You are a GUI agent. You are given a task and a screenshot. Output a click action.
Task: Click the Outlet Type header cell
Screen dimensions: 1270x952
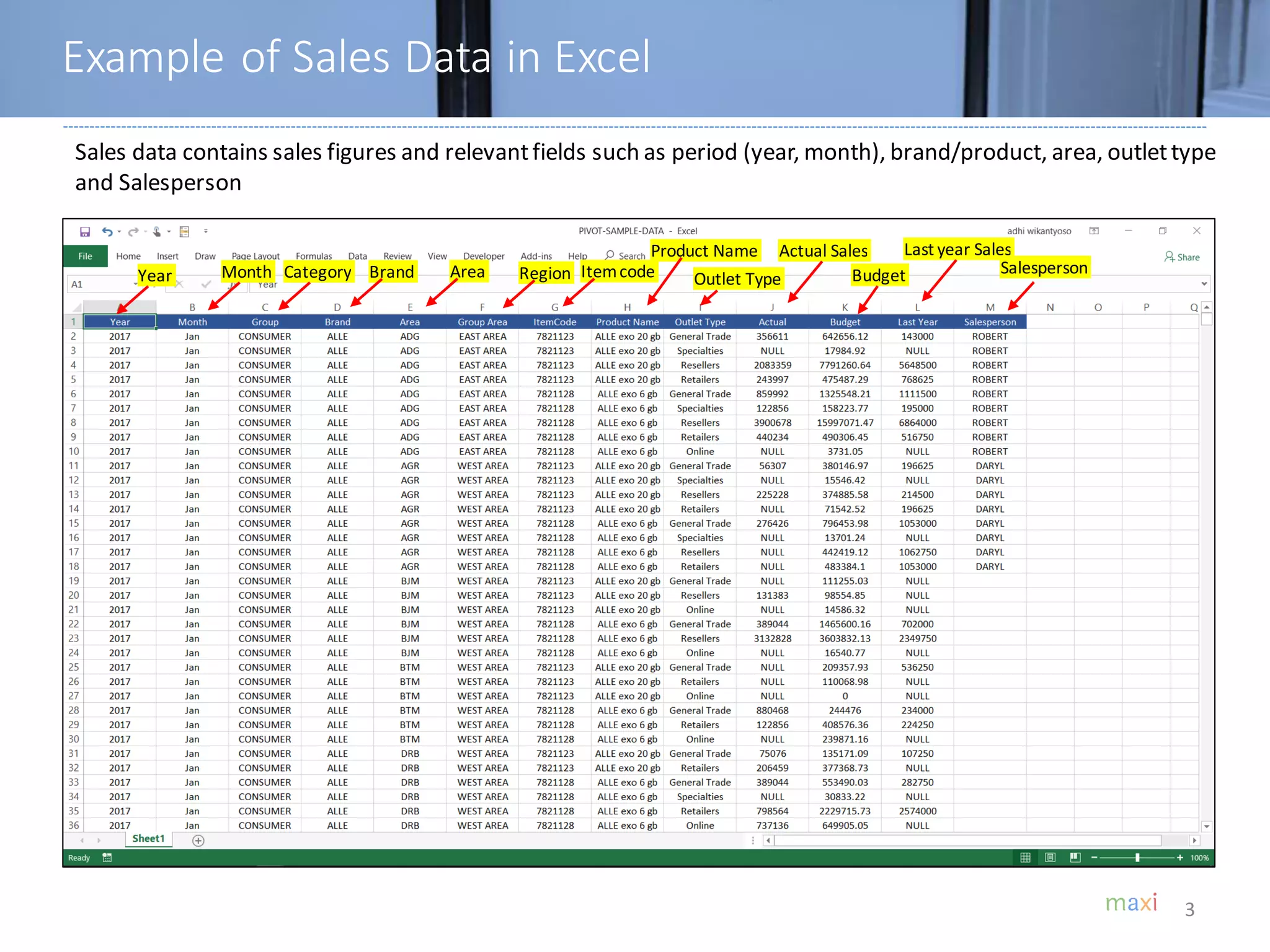(700, 322)
